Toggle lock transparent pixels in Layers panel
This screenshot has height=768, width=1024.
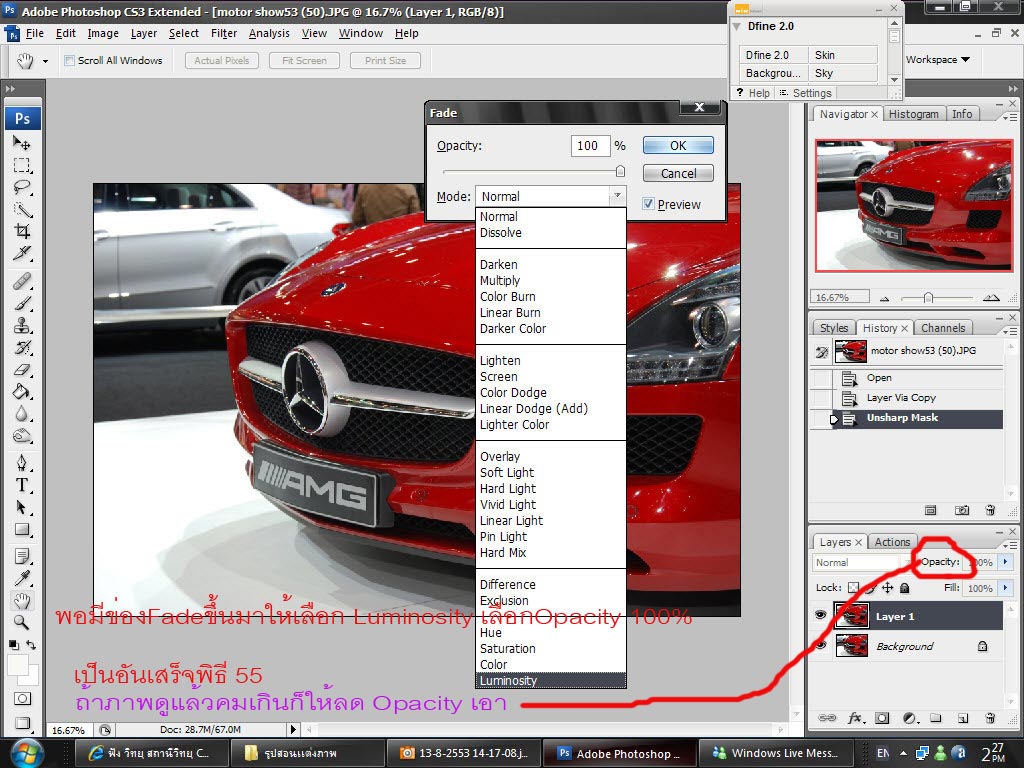pos(854,588)
